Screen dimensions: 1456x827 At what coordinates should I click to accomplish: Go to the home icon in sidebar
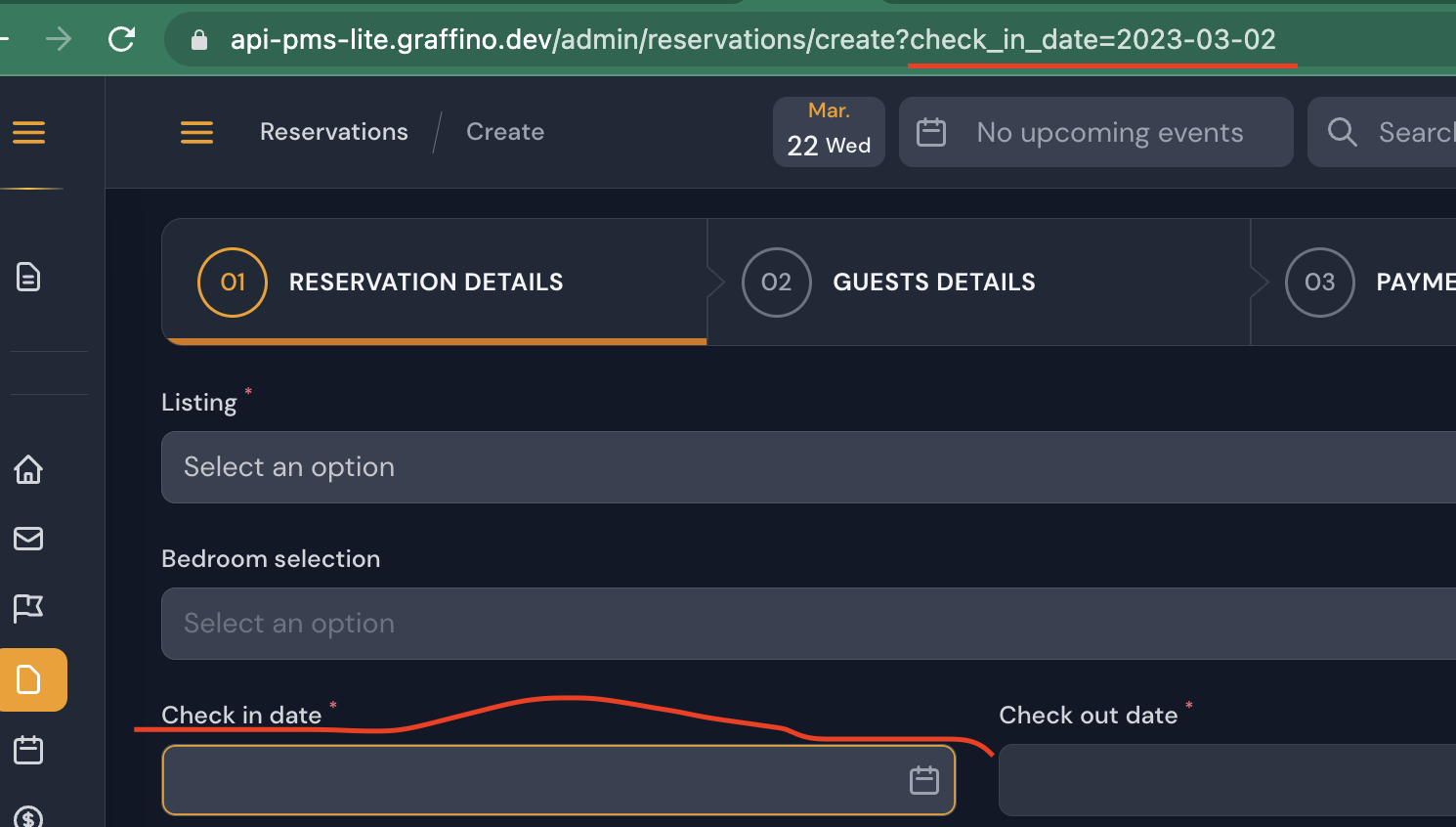pos(28,469)
